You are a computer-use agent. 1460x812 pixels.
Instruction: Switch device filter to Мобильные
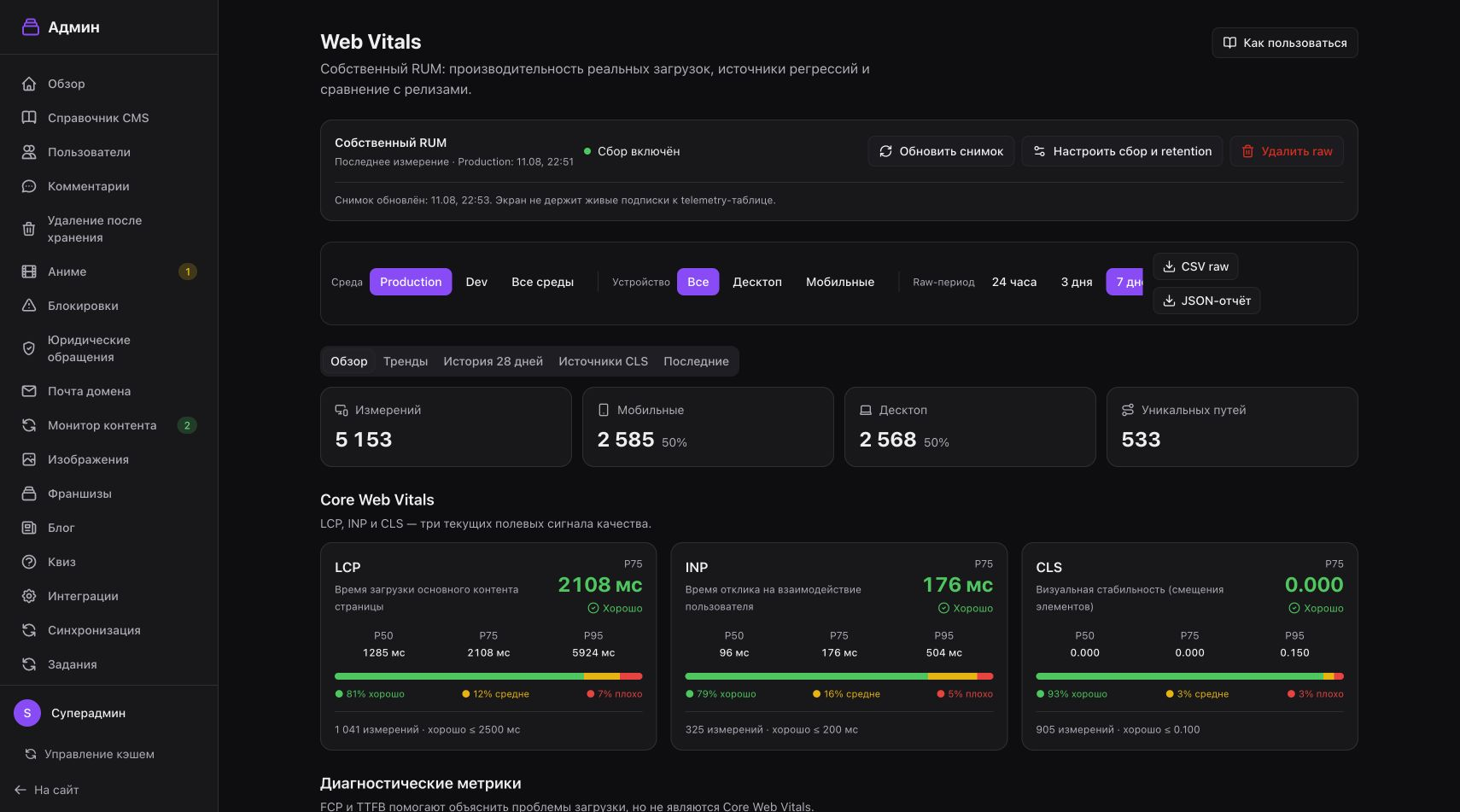point(840,282)
